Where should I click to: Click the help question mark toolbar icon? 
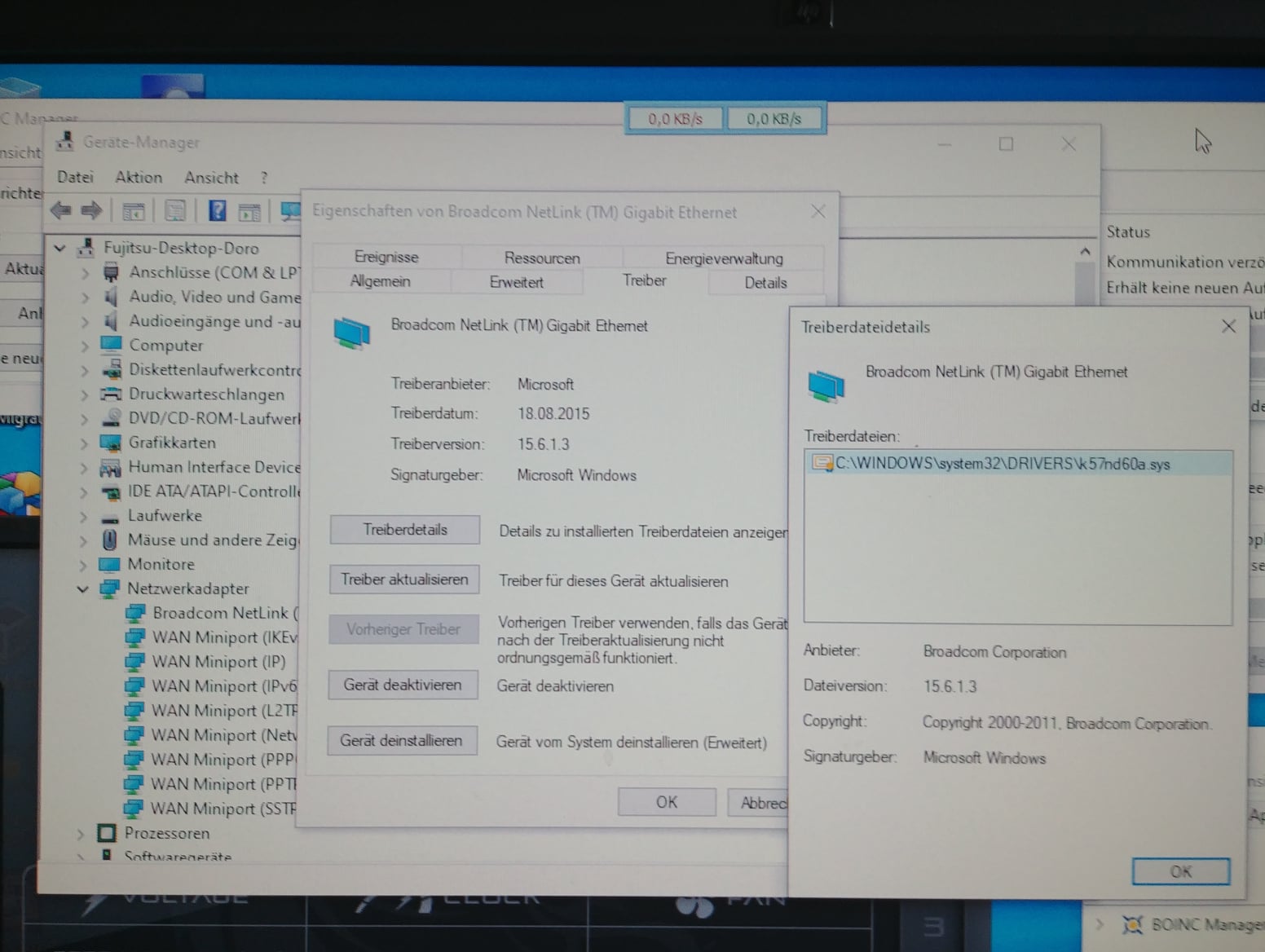point(217,211)
